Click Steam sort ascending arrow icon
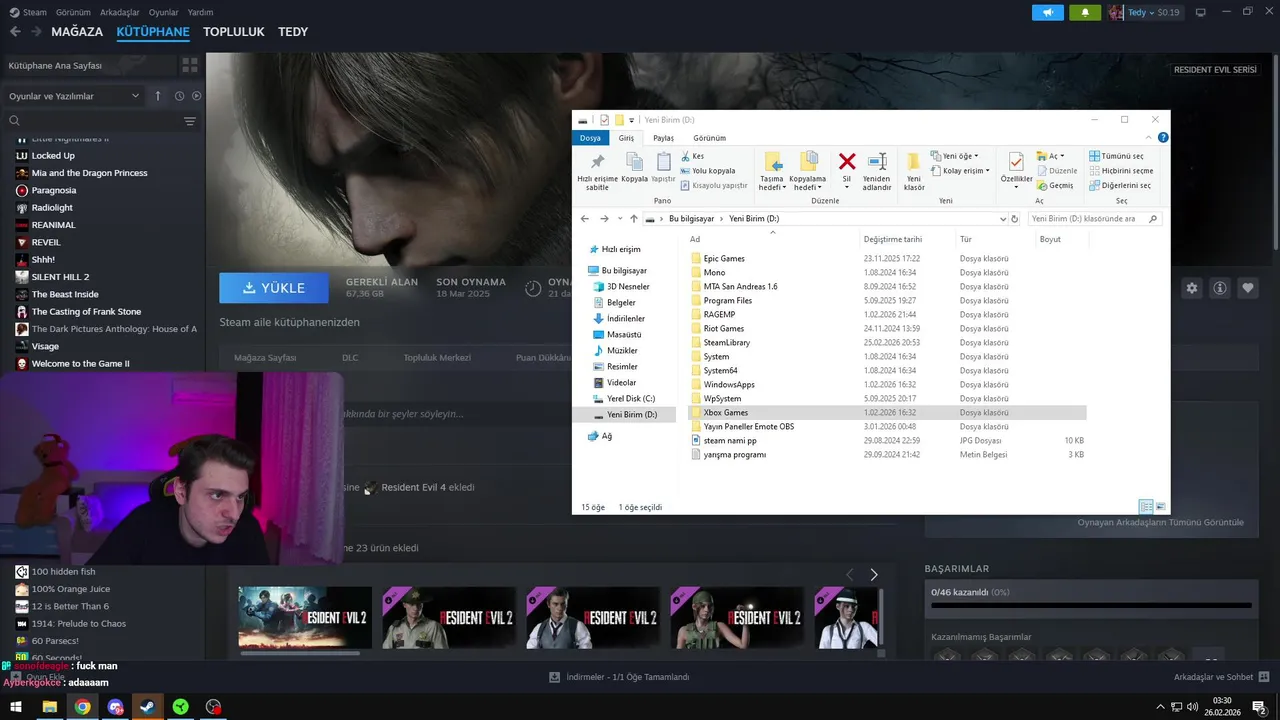Viewport: 1280px width, 720px height. (157, 96)
